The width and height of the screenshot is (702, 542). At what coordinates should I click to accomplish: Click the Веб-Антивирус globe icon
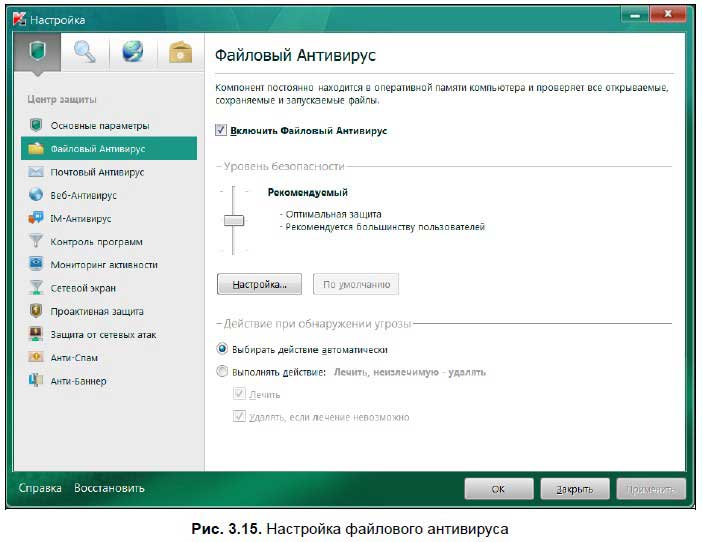point(36,195)
